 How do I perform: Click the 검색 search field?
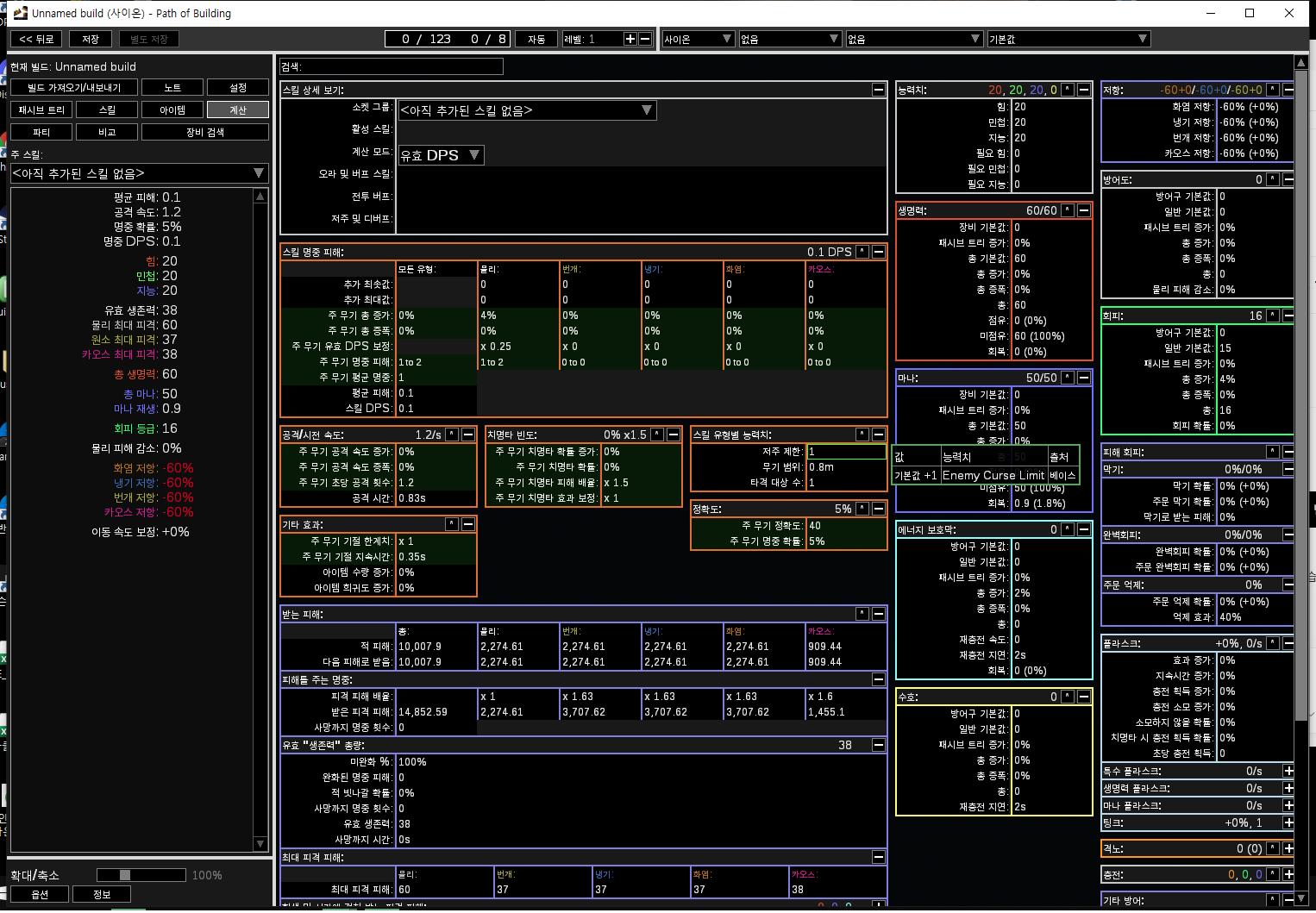click(x=392, y=66)
